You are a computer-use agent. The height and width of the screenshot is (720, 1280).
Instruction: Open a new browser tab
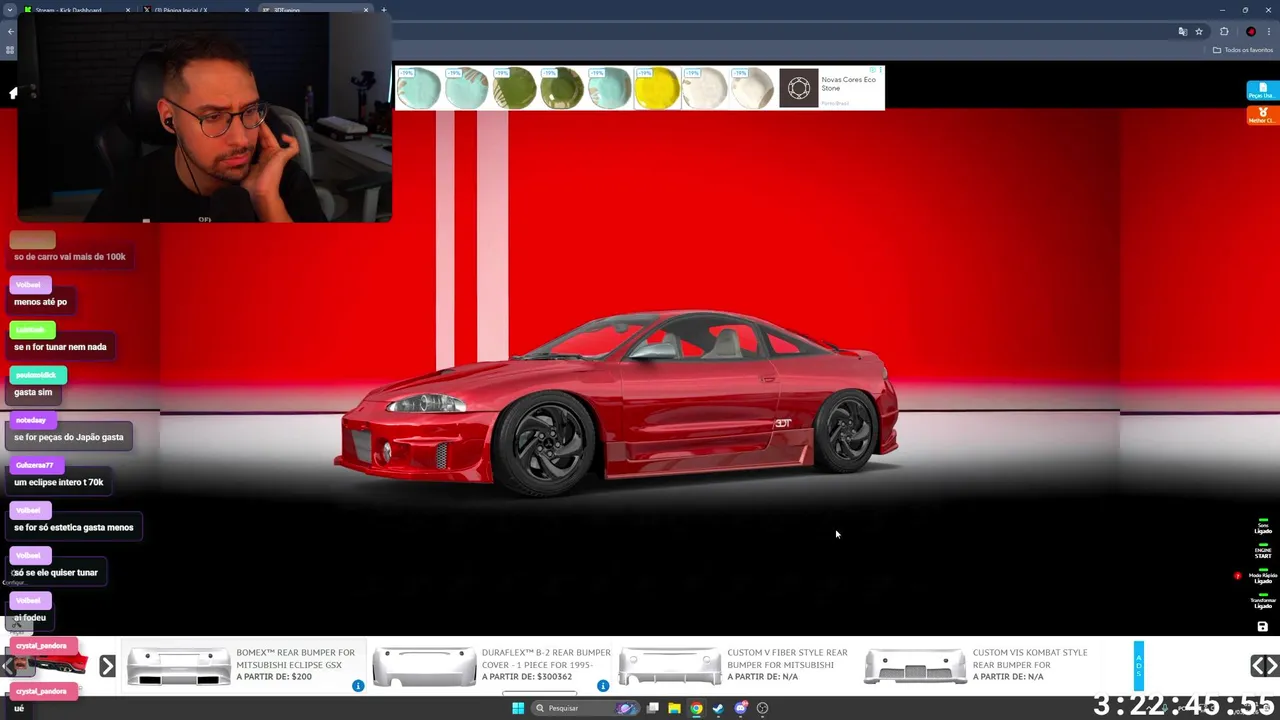pyautogui.click(x=384, y=10)
